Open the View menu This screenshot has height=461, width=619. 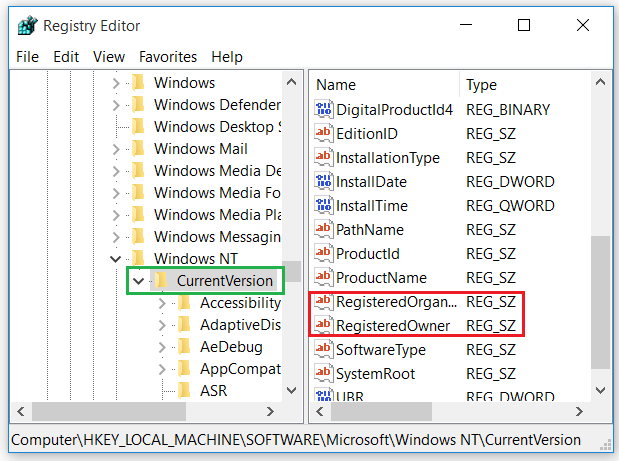[109, 57]
